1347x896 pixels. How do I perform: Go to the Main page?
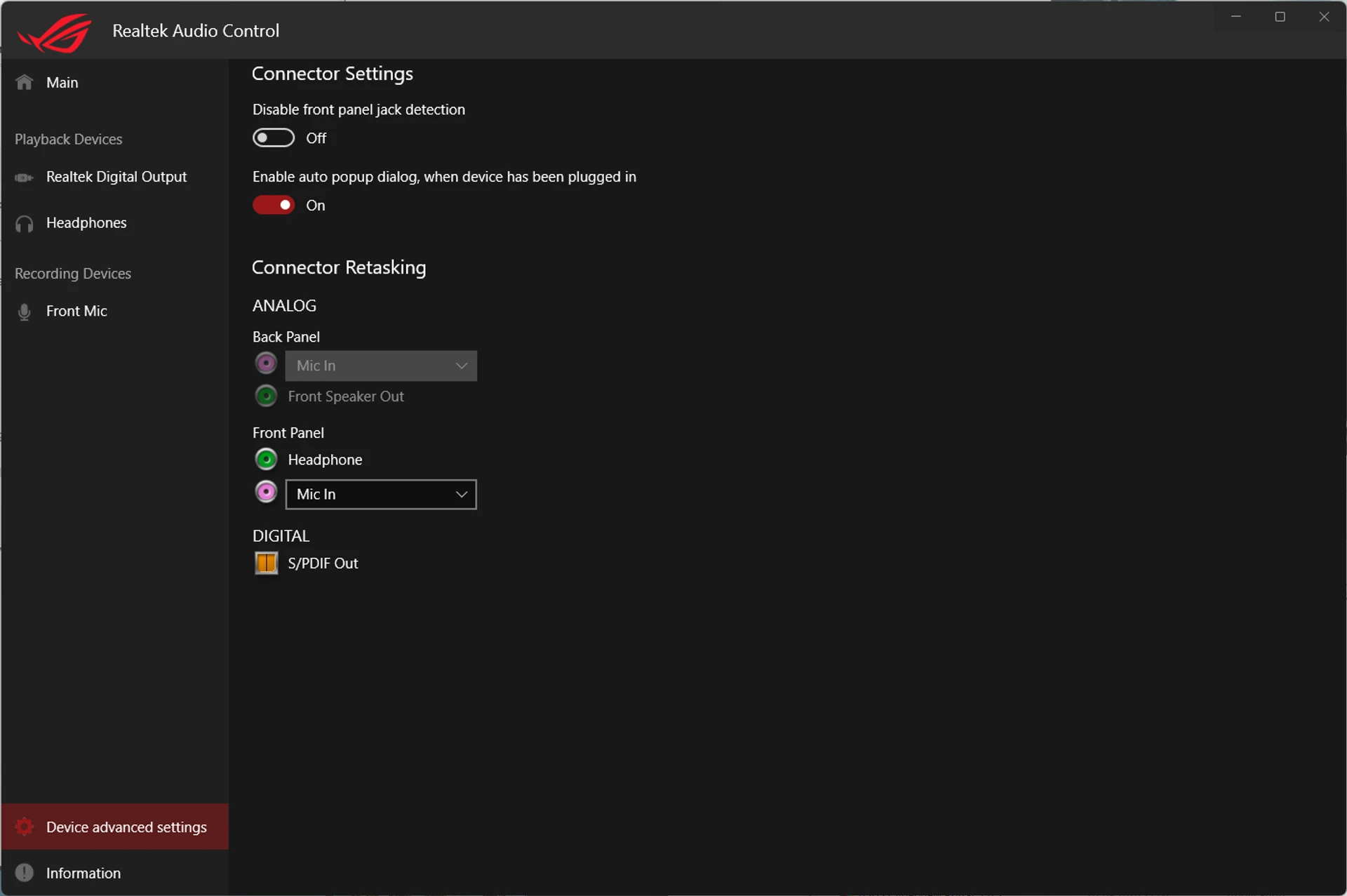114,82
